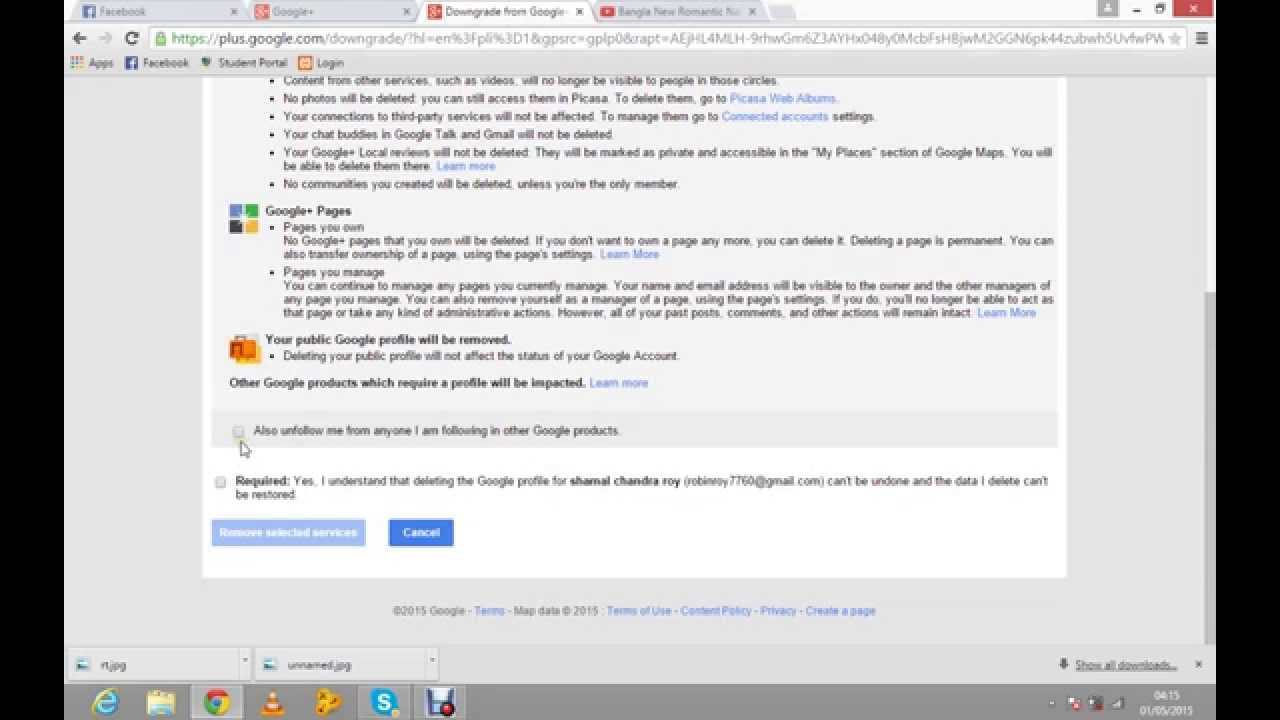
Task: Open the Apps bookmarks shortcut
Action: (92, 62)
